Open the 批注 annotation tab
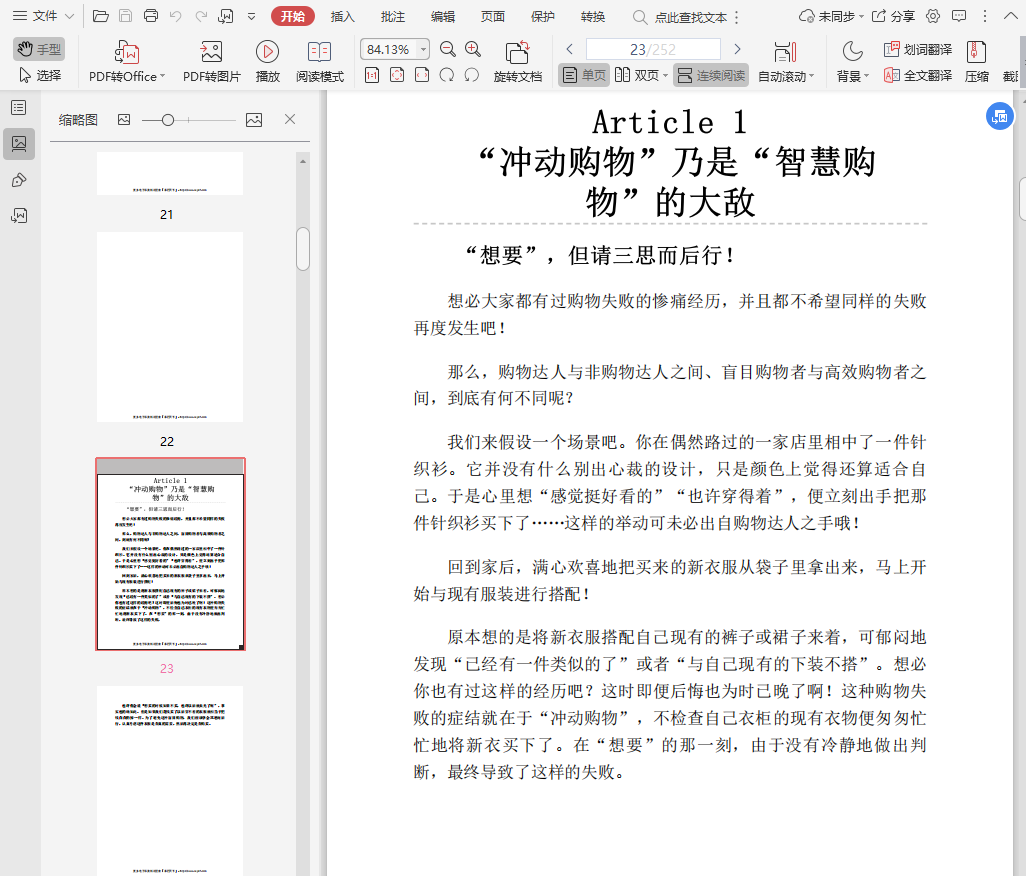The height and width of the screenshot is (876, 1026). pos(393,16)
